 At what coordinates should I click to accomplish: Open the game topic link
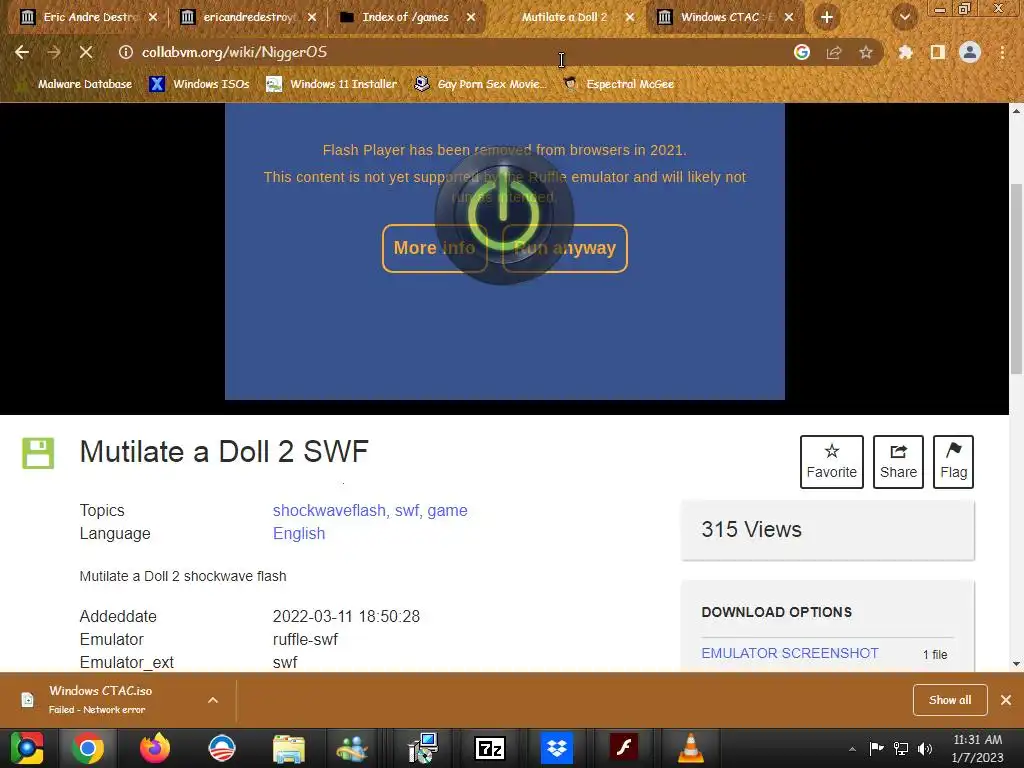tap(447, 511)
